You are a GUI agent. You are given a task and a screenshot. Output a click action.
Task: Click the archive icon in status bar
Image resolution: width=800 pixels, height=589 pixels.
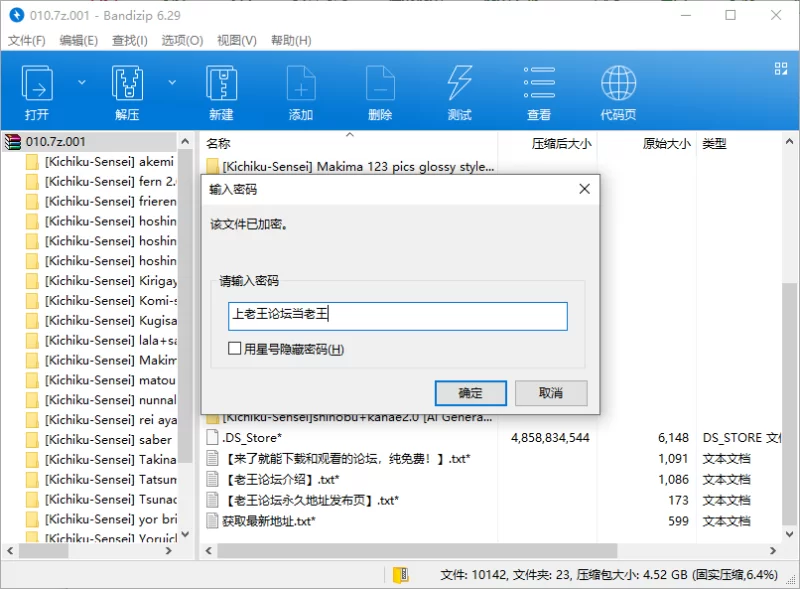click(x=401, y=575)
